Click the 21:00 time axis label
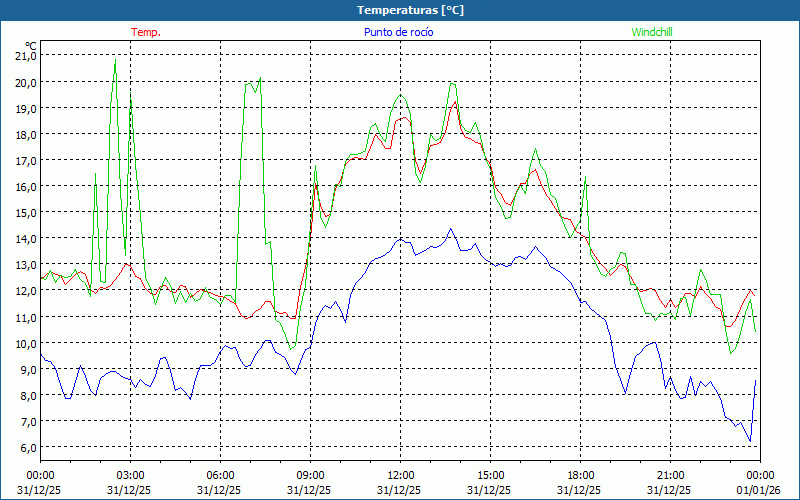Screen dimensions: 800x500 coord(670,475)
